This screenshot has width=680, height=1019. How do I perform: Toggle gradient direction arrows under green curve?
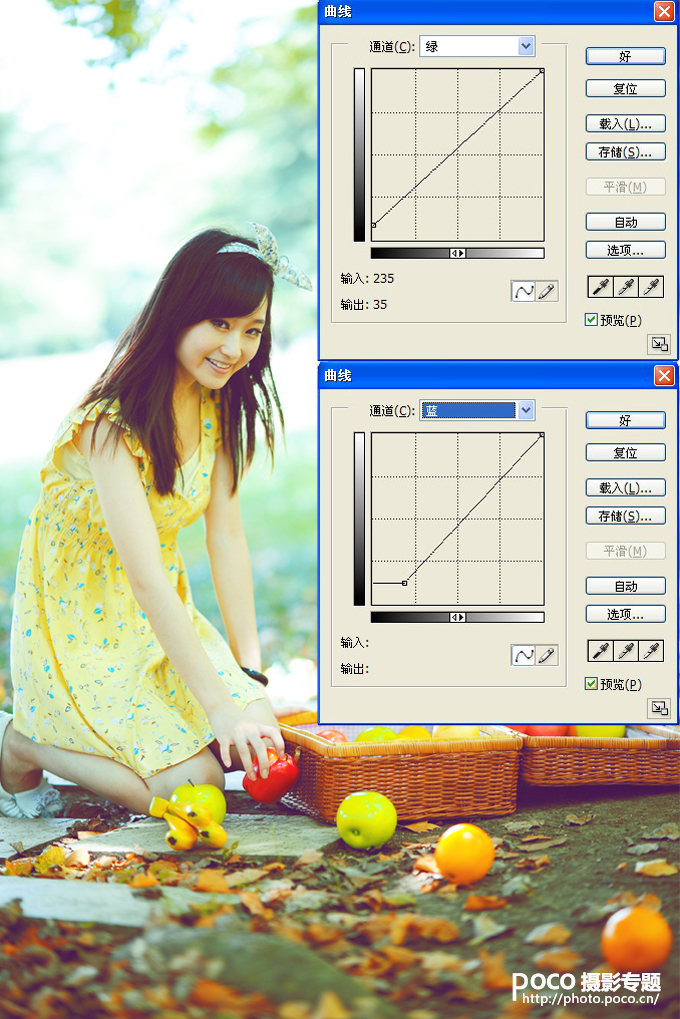coord(457,253)
